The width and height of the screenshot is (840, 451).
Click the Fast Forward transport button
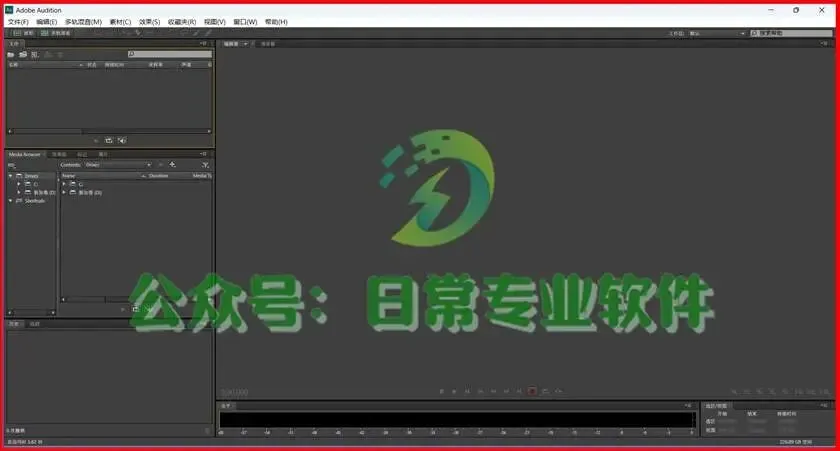click(506, 392)
